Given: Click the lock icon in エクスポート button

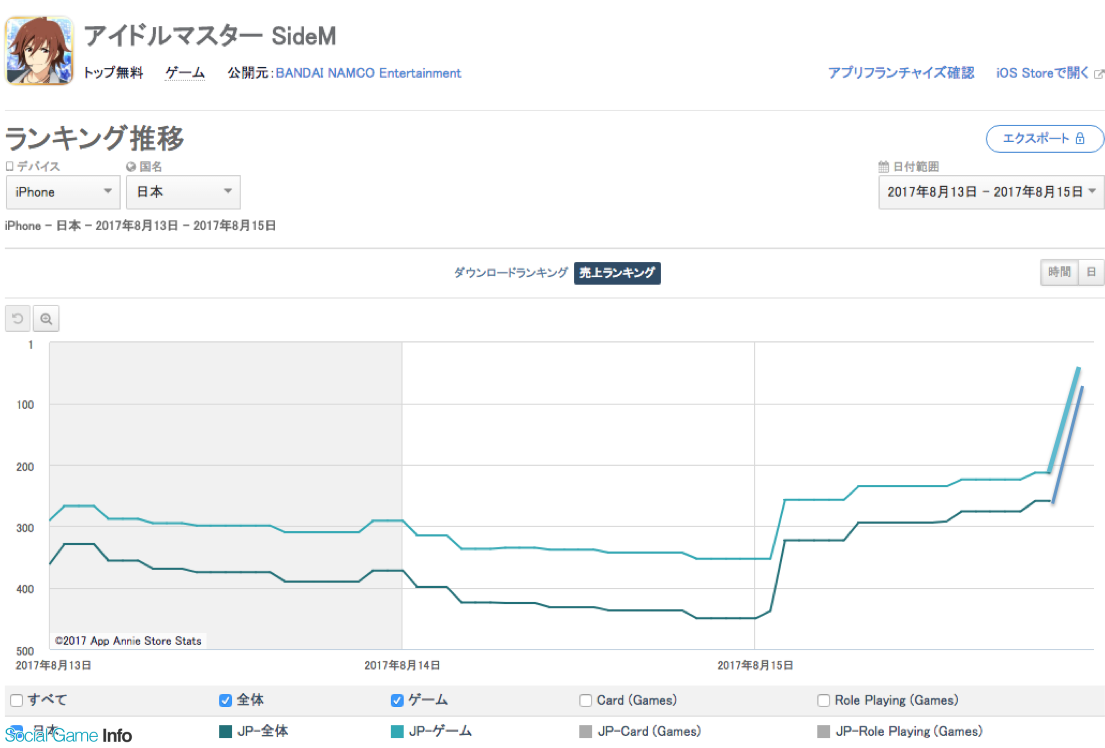Looking at the screenshot, I should [x=1080, y=138].
